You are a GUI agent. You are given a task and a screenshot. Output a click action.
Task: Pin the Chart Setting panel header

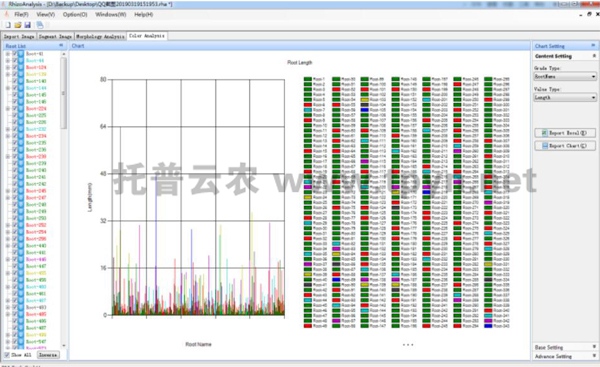point(593,46)
